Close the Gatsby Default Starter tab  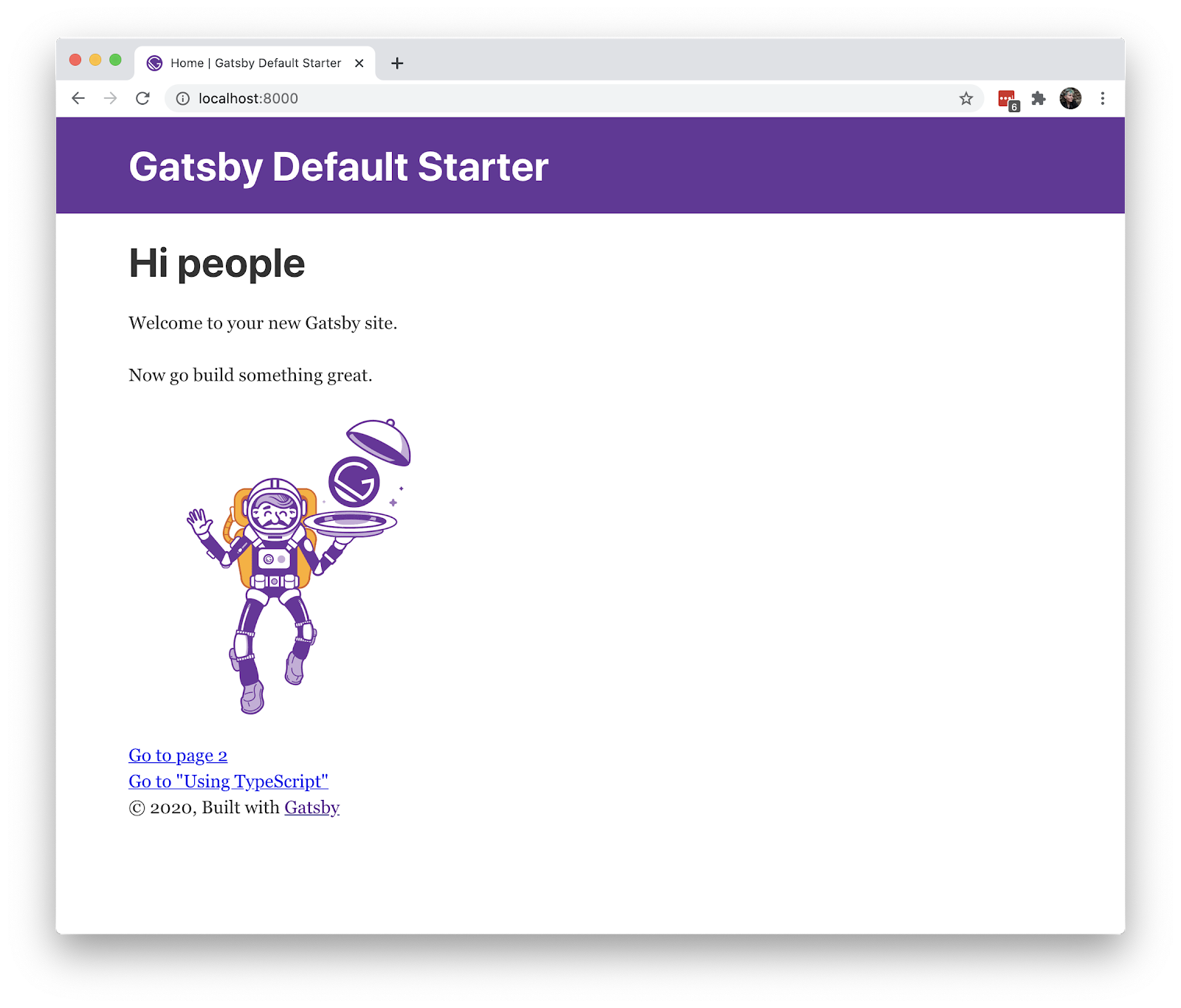pos(359,63)
